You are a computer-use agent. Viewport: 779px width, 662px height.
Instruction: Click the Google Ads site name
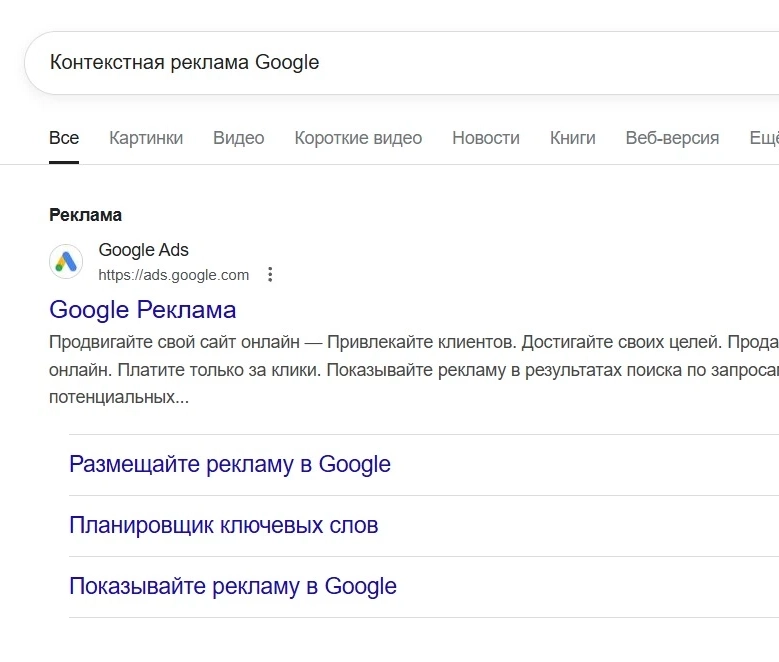144,250
